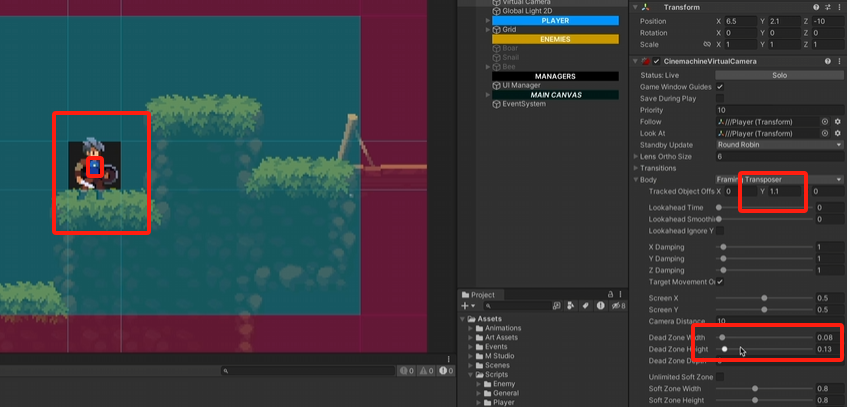The height and width of the screenshot is (407, 850).
Task: Collapse the Body section foldout
Action: [x=636, y=180]
